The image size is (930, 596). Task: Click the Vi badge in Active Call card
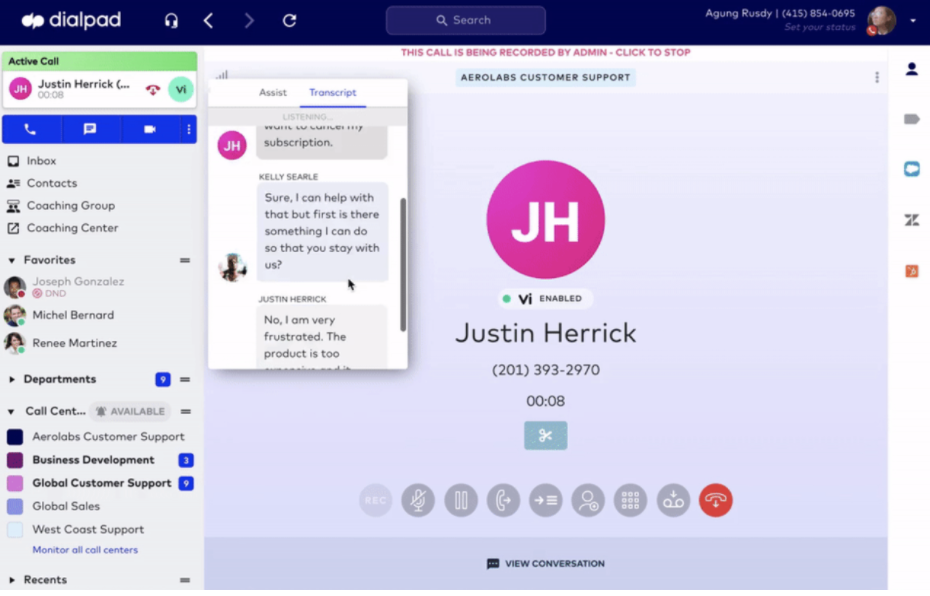pyautogui.click(x=181, y=90)
